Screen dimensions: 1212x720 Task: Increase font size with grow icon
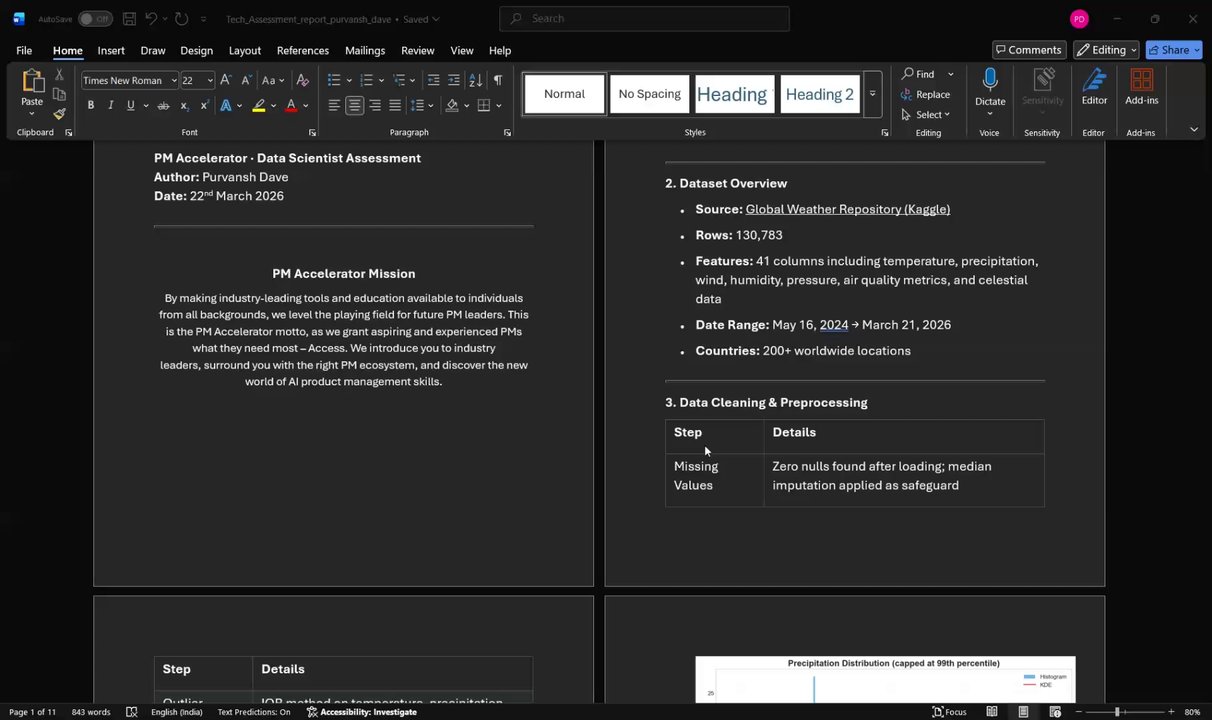tap(225, 80)
